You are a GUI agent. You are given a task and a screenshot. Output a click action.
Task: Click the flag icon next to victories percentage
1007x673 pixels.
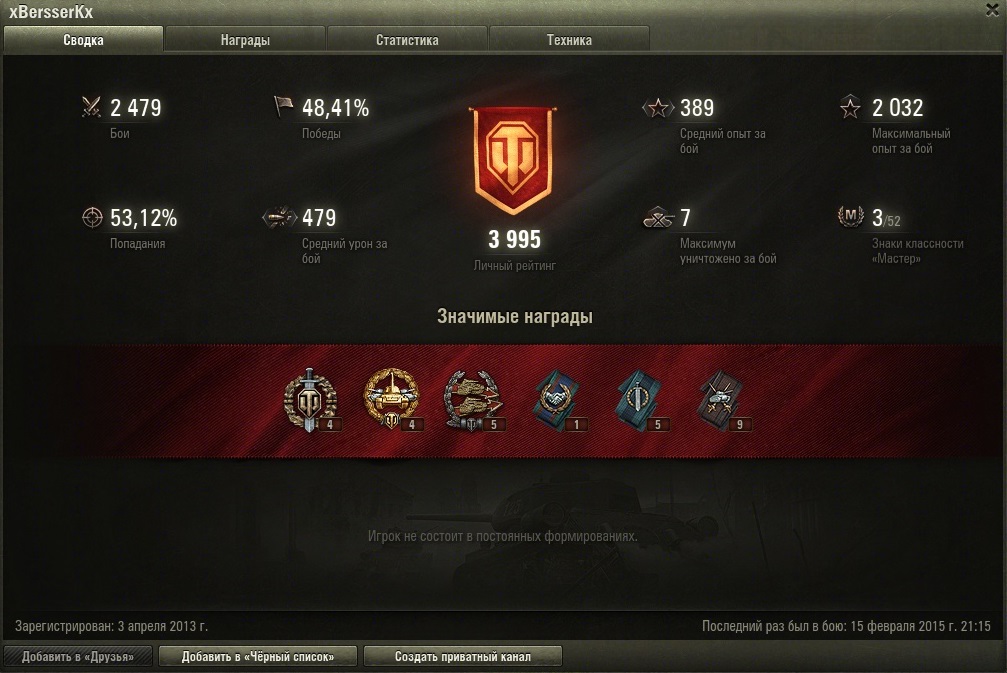pyautogui.click(x=283, y=107)
